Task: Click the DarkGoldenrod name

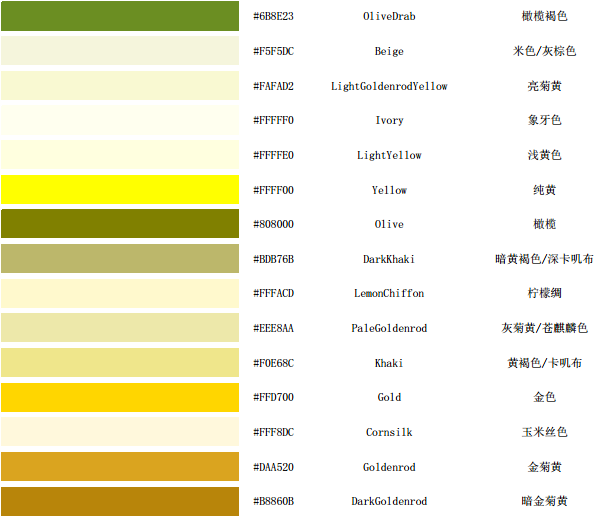Action: pyautogui.click(x=389, y=501)
